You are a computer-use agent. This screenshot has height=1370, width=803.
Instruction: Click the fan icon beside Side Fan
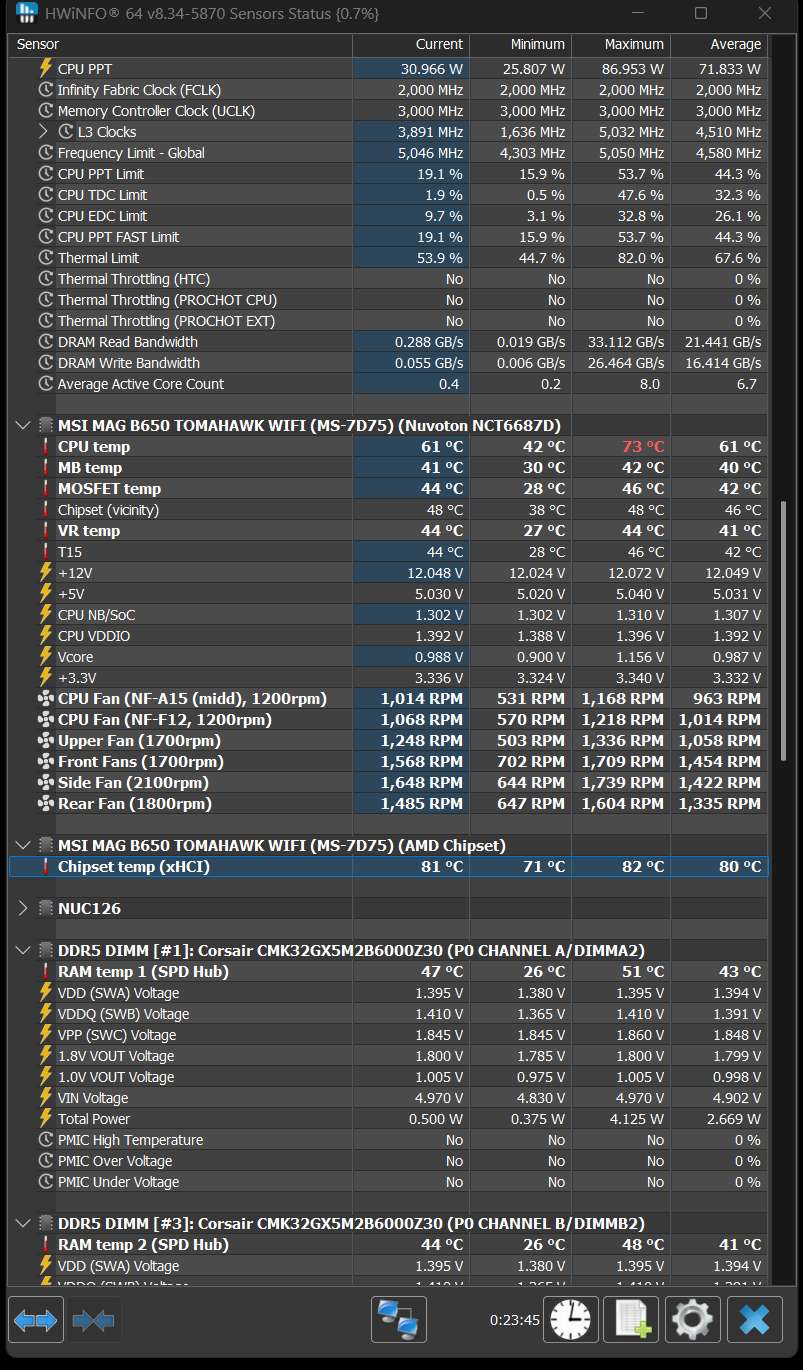point(45,783)
